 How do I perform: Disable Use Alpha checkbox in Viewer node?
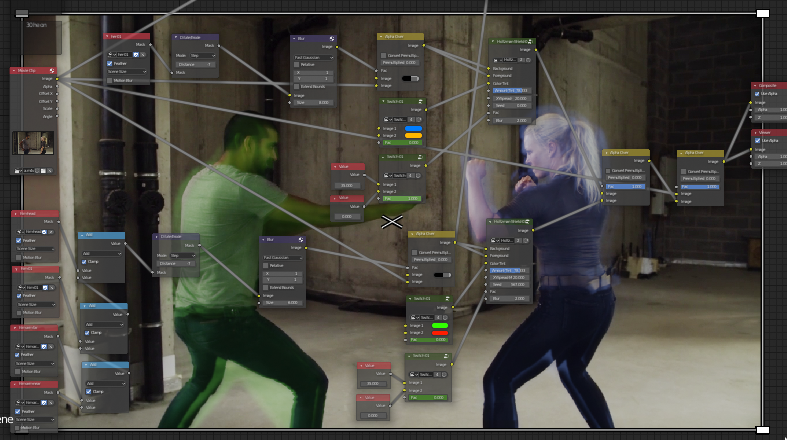(757, 140)
